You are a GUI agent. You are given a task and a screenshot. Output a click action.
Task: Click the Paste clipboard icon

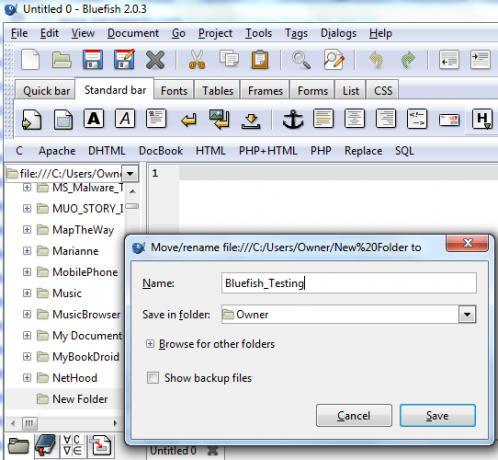pyautogui.click(x=260, y=60)
